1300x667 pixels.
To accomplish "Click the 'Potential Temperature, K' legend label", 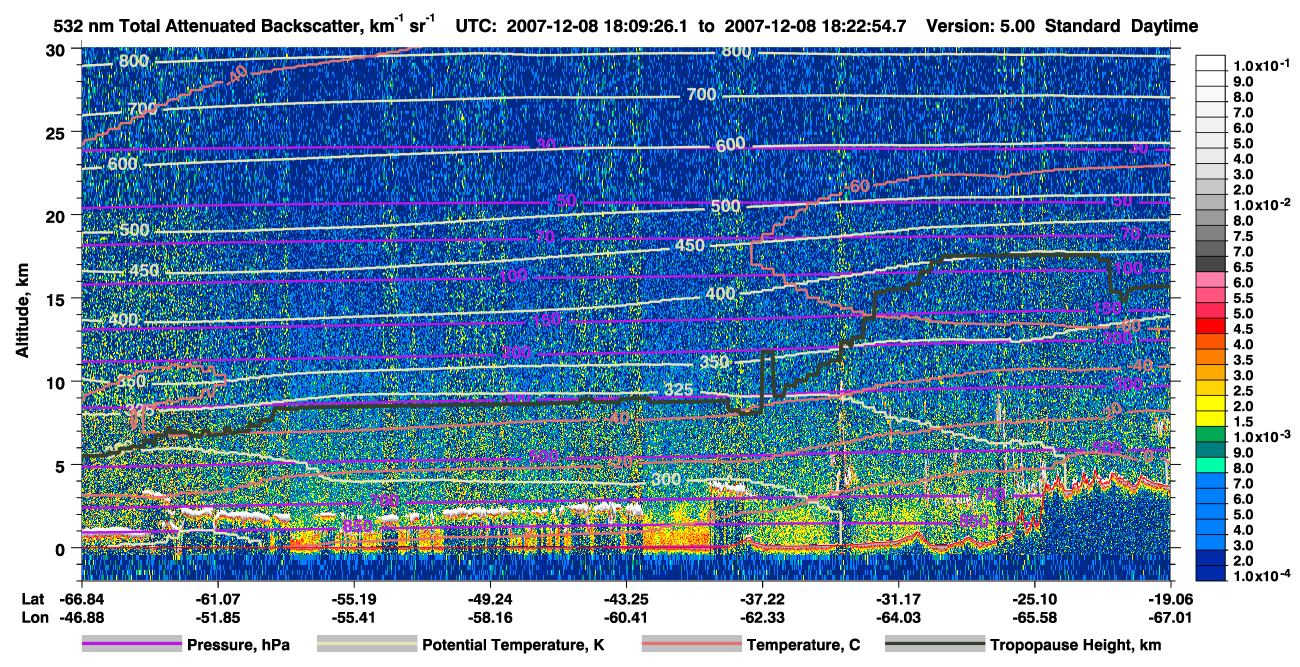I will point(514,645).
